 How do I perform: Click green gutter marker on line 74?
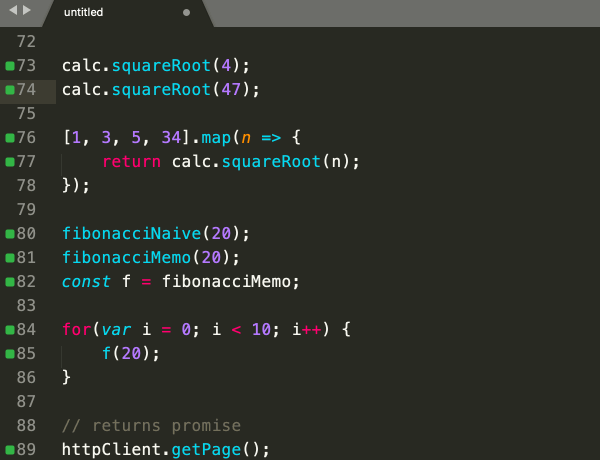pos(10,90)
